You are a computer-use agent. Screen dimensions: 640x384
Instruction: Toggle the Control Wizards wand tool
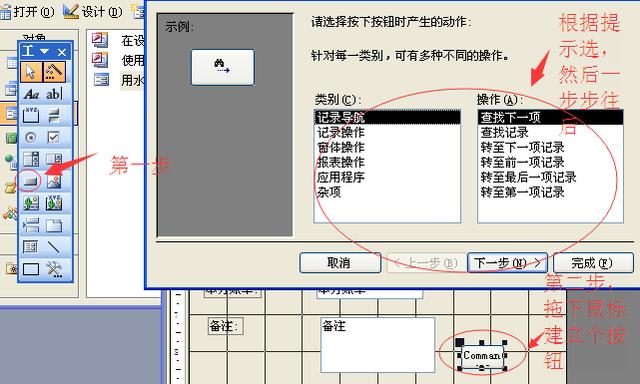(54, 72)
